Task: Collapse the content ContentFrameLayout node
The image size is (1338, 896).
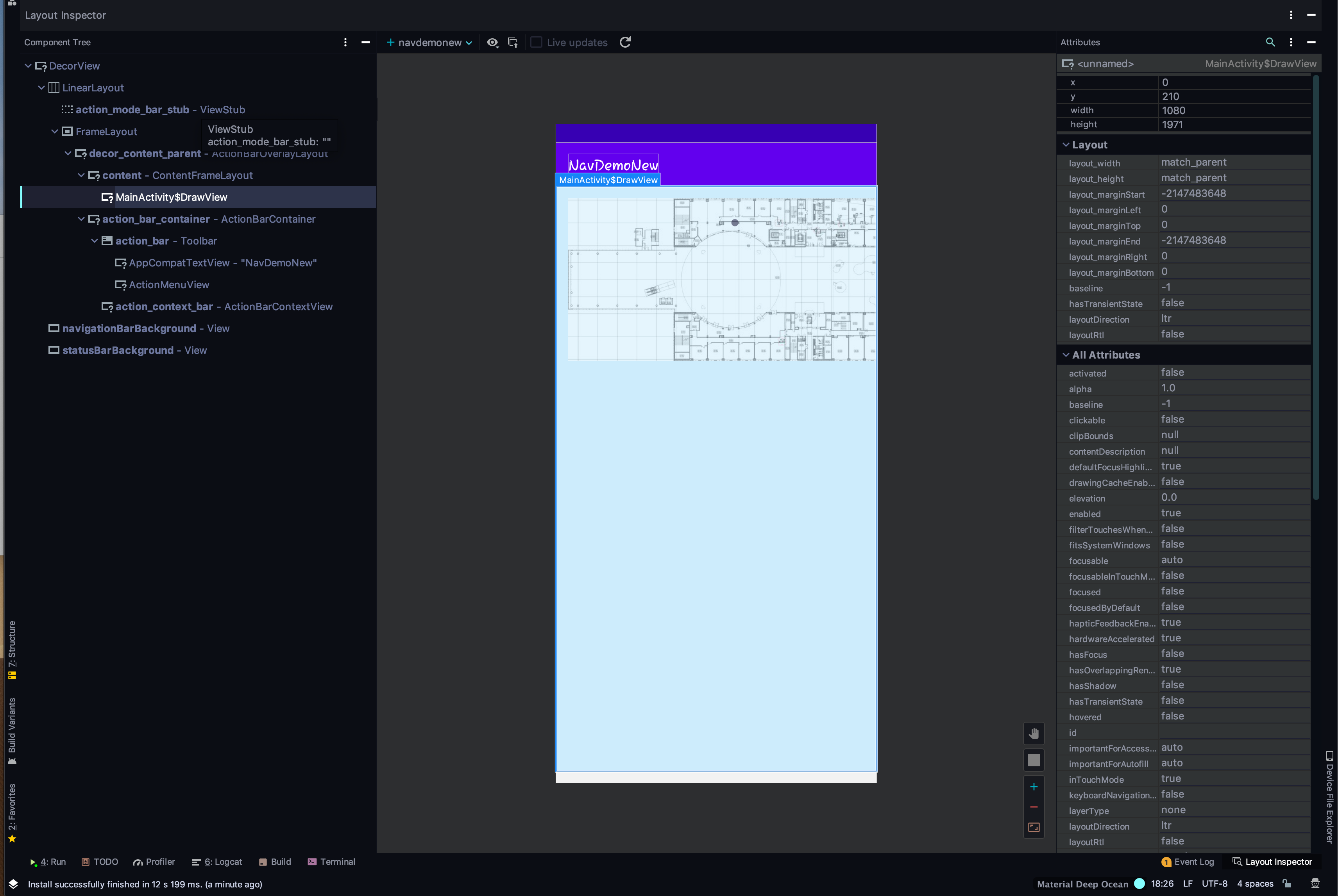Action: click(x=80, y=175)
